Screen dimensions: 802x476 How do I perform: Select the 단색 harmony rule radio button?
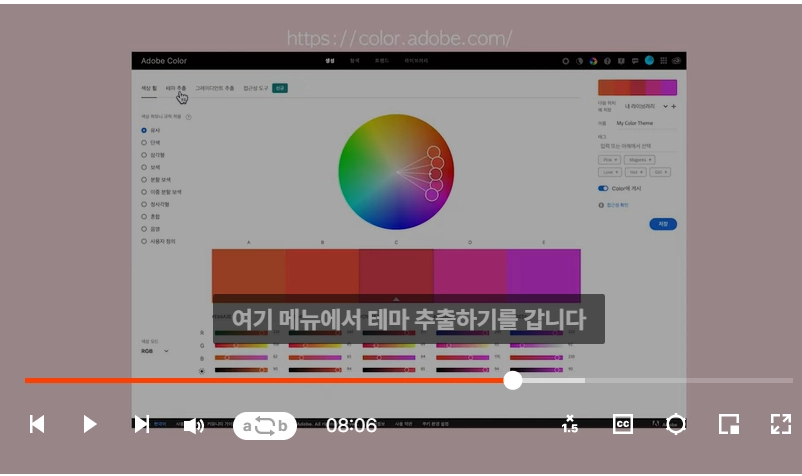pyautogui.click(x=144, y=143)
